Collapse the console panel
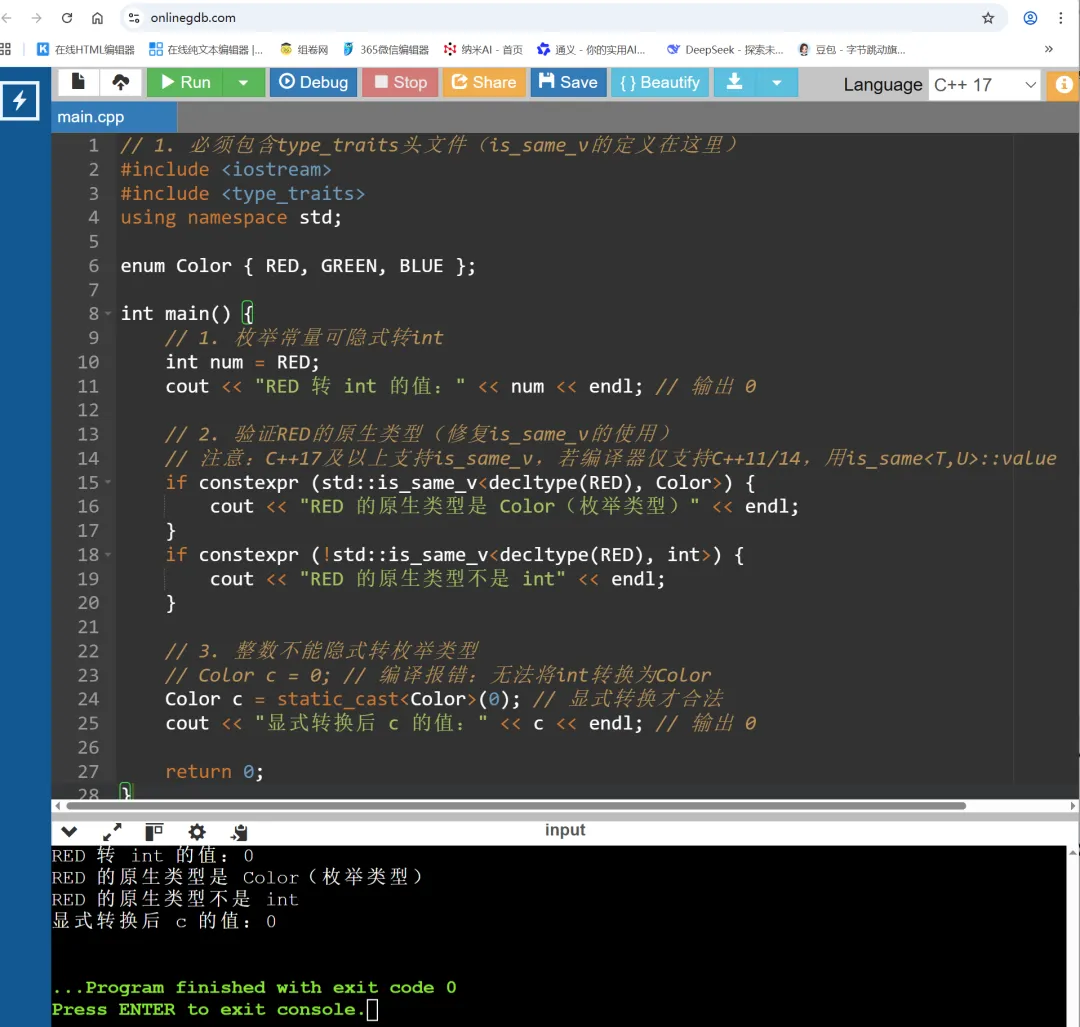Viewport: 1080px width, 1027px height. [68, 831]
